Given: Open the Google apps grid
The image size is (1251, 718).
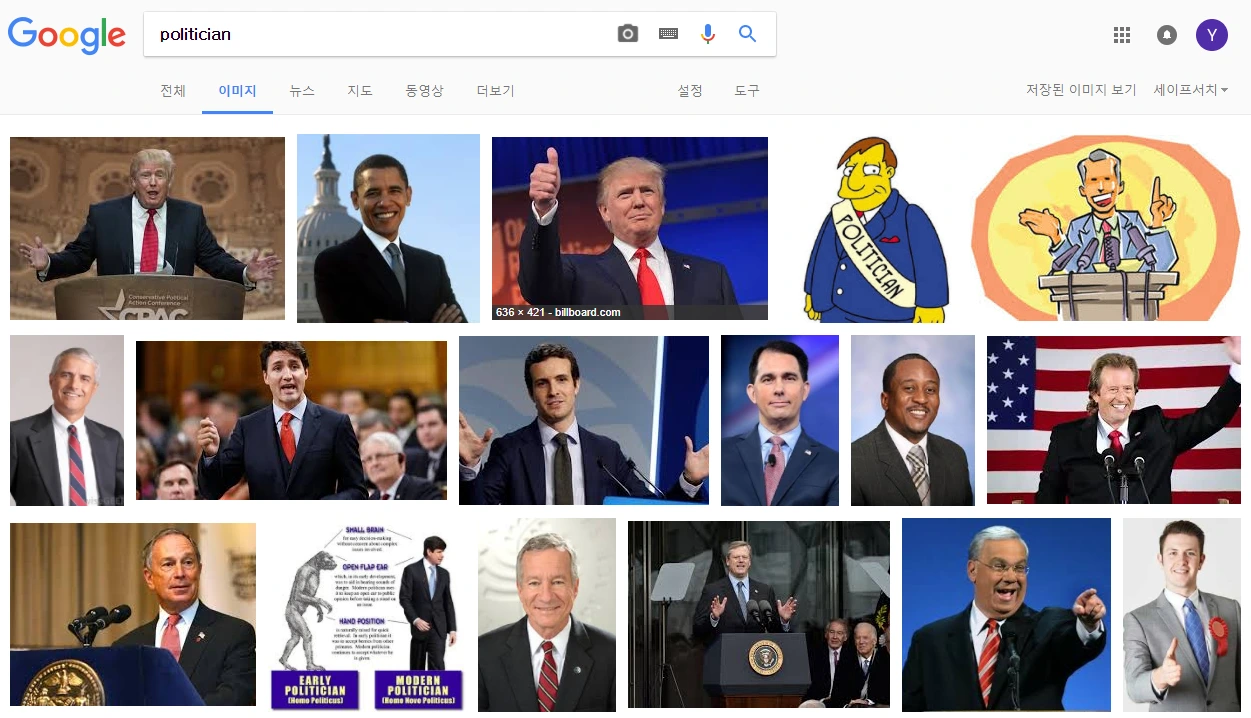Looking at the screenshot, I should [x=1122, y=35].
